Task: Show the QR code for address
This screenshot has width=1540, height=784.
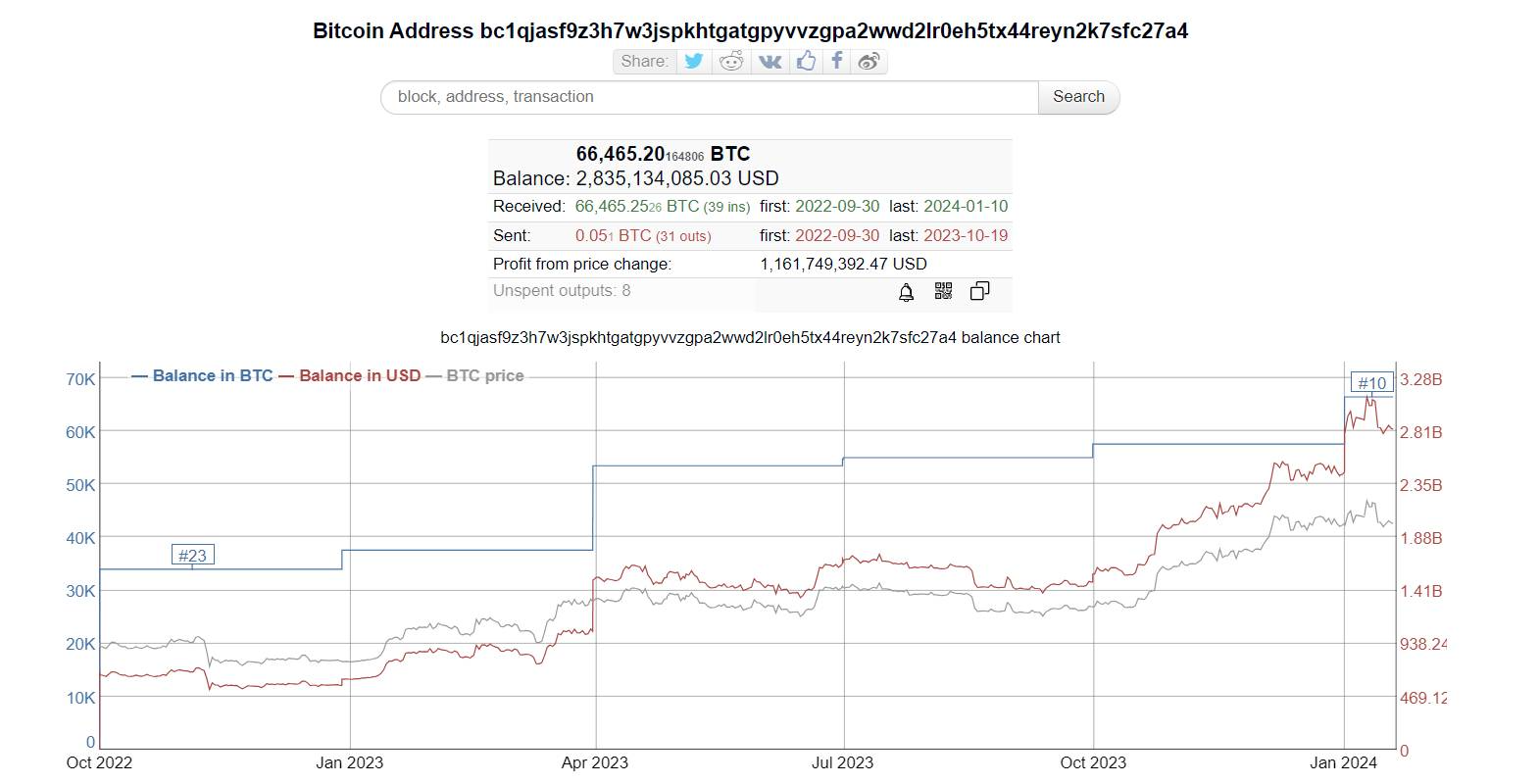Action: tap(943, 291)
